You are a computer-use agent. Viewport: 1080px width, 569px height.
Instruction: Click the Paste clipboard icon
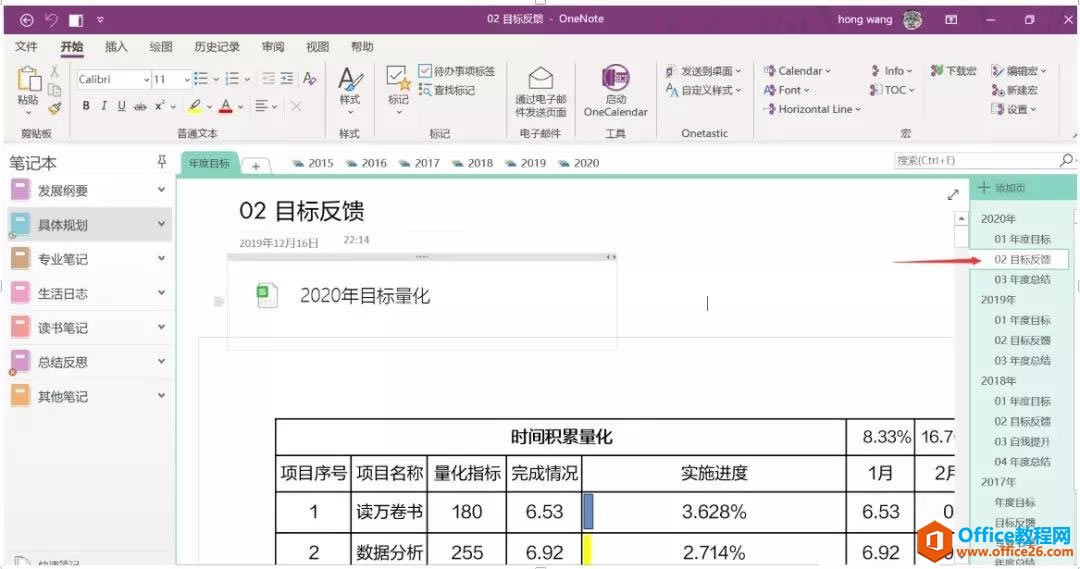click(29, 79)
